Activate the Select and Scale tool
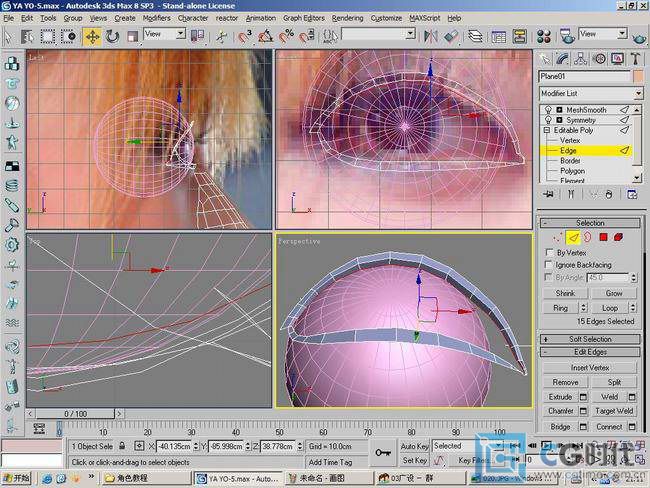650x488 pixels. [x=132, y=37]
